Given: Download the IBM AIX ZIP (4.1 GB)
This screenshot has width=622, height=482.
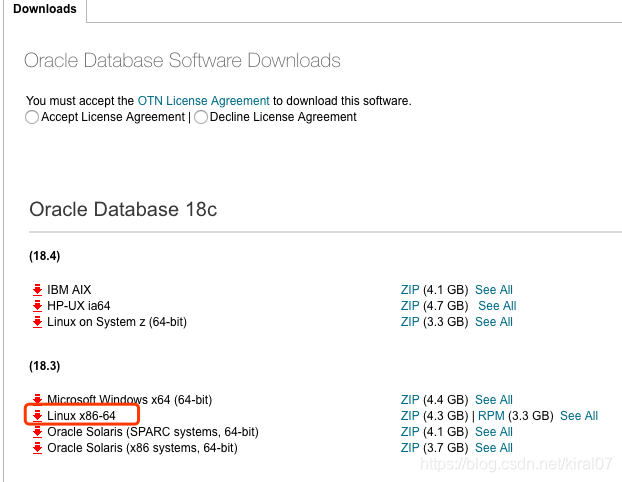Looking at the screenshot, I should [x=410, y=290].
